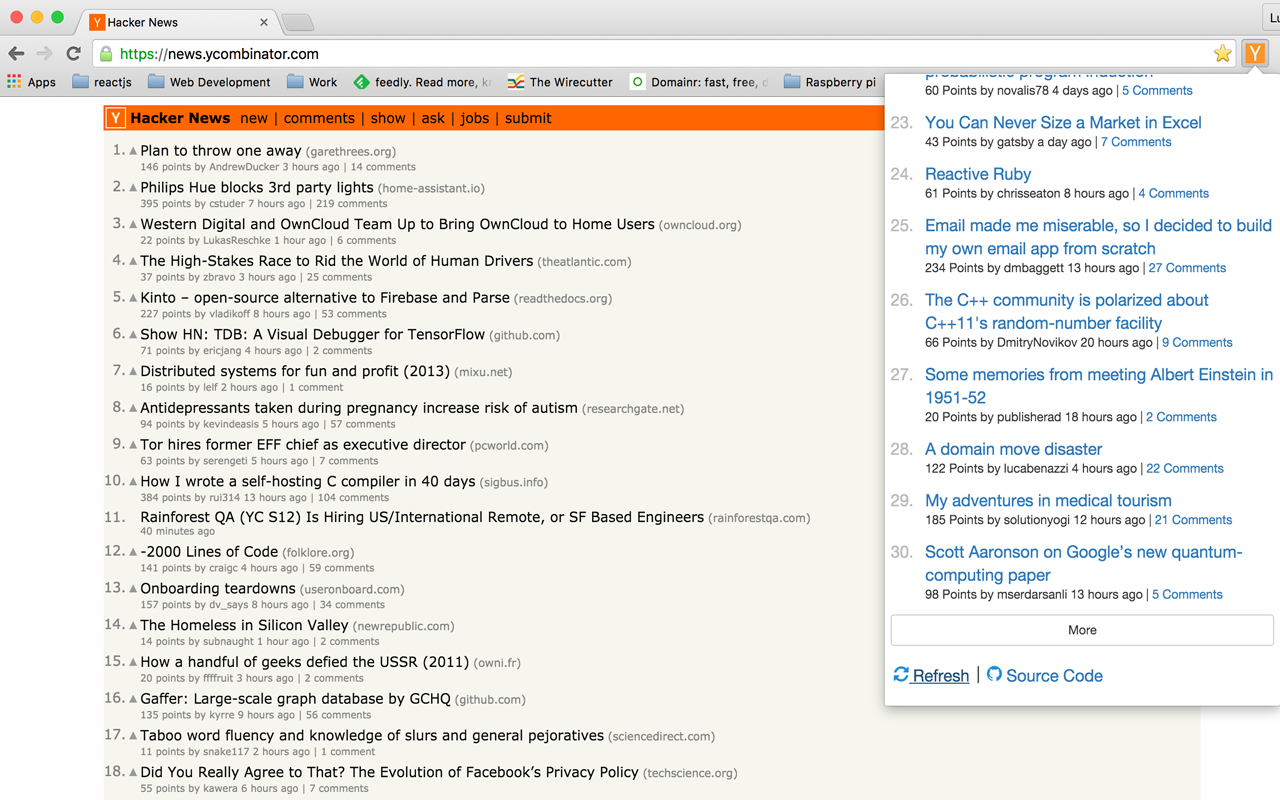
Task: Open 'The High-Stakes Race' story title
Action: [337, 261]
